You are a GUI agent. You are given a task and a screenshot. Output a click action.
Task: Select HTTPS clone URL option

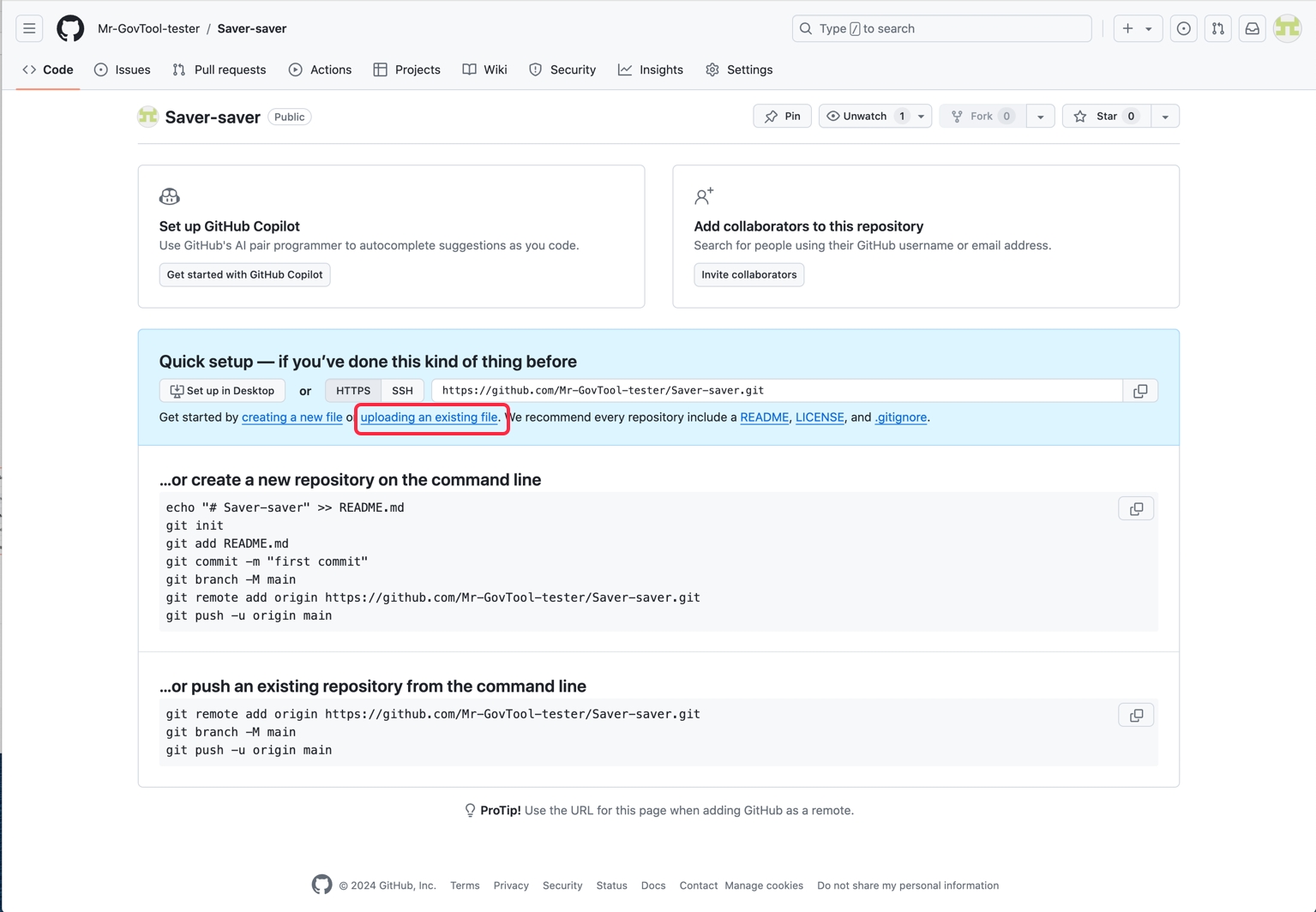pos(353,391)
